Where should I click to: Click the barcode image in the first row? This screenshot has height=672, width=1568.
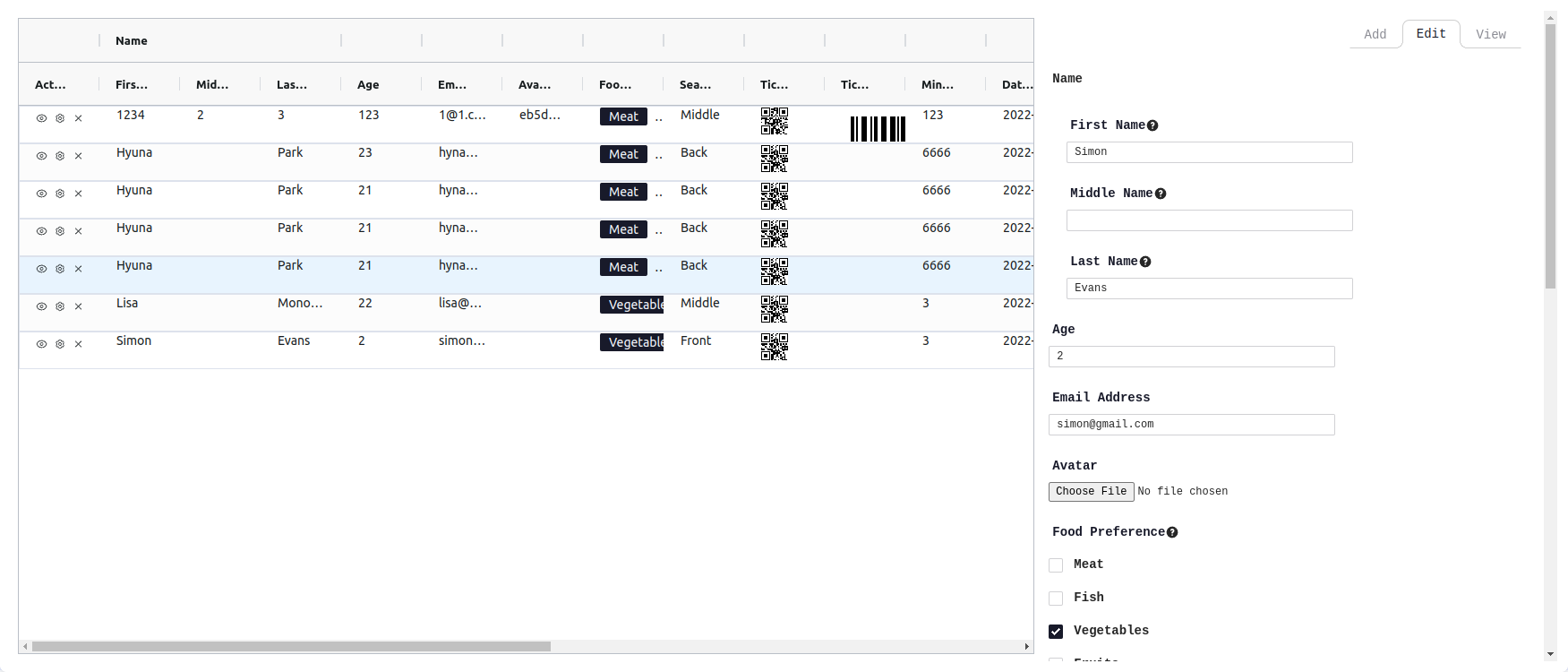[878, 129]
